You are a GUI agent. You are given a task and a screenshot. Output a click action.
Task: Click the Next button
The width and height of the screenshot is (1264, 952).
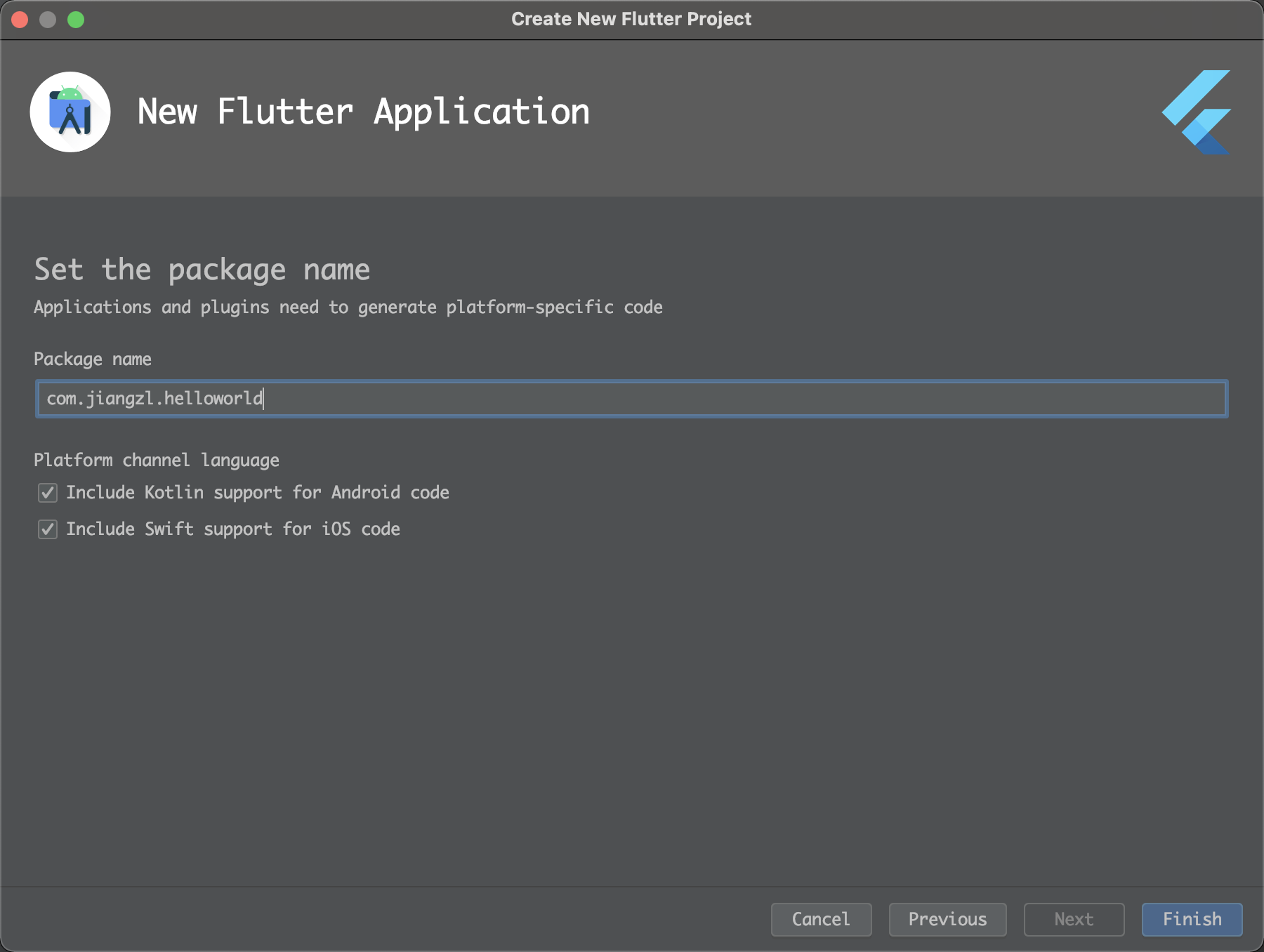click(1074, 919)
